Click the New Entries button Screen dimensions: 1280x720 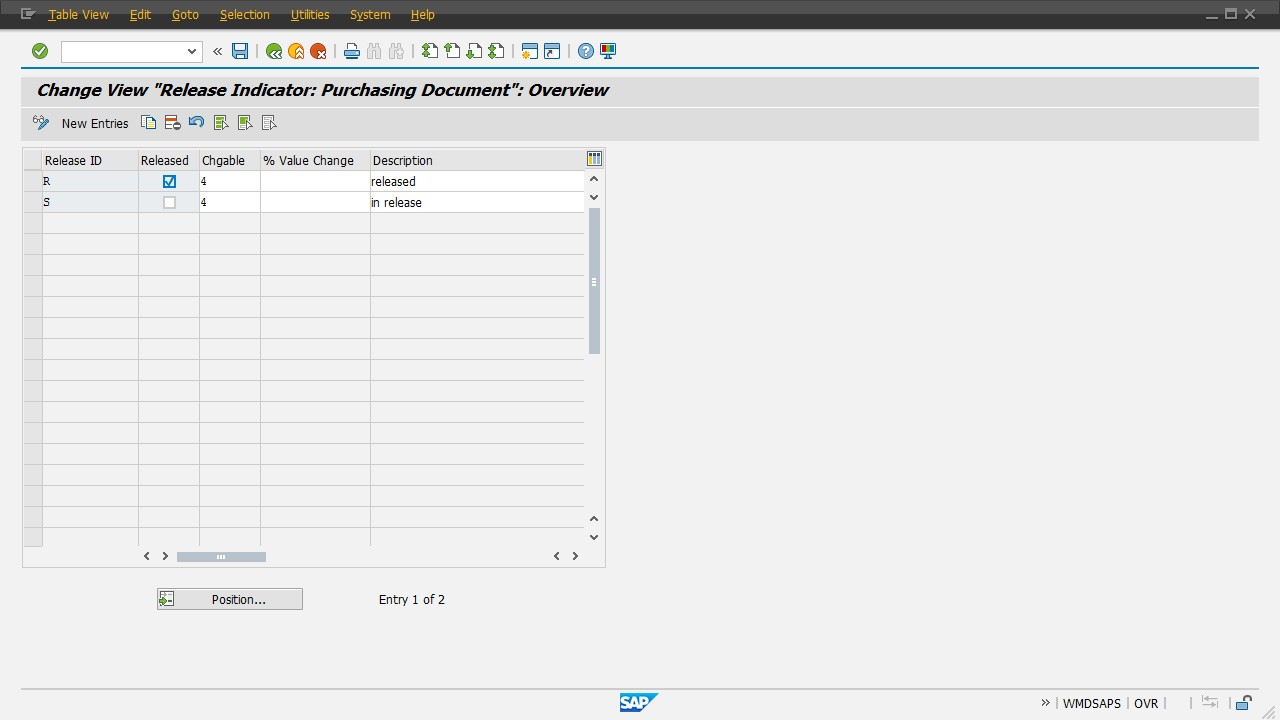(95, 123)
